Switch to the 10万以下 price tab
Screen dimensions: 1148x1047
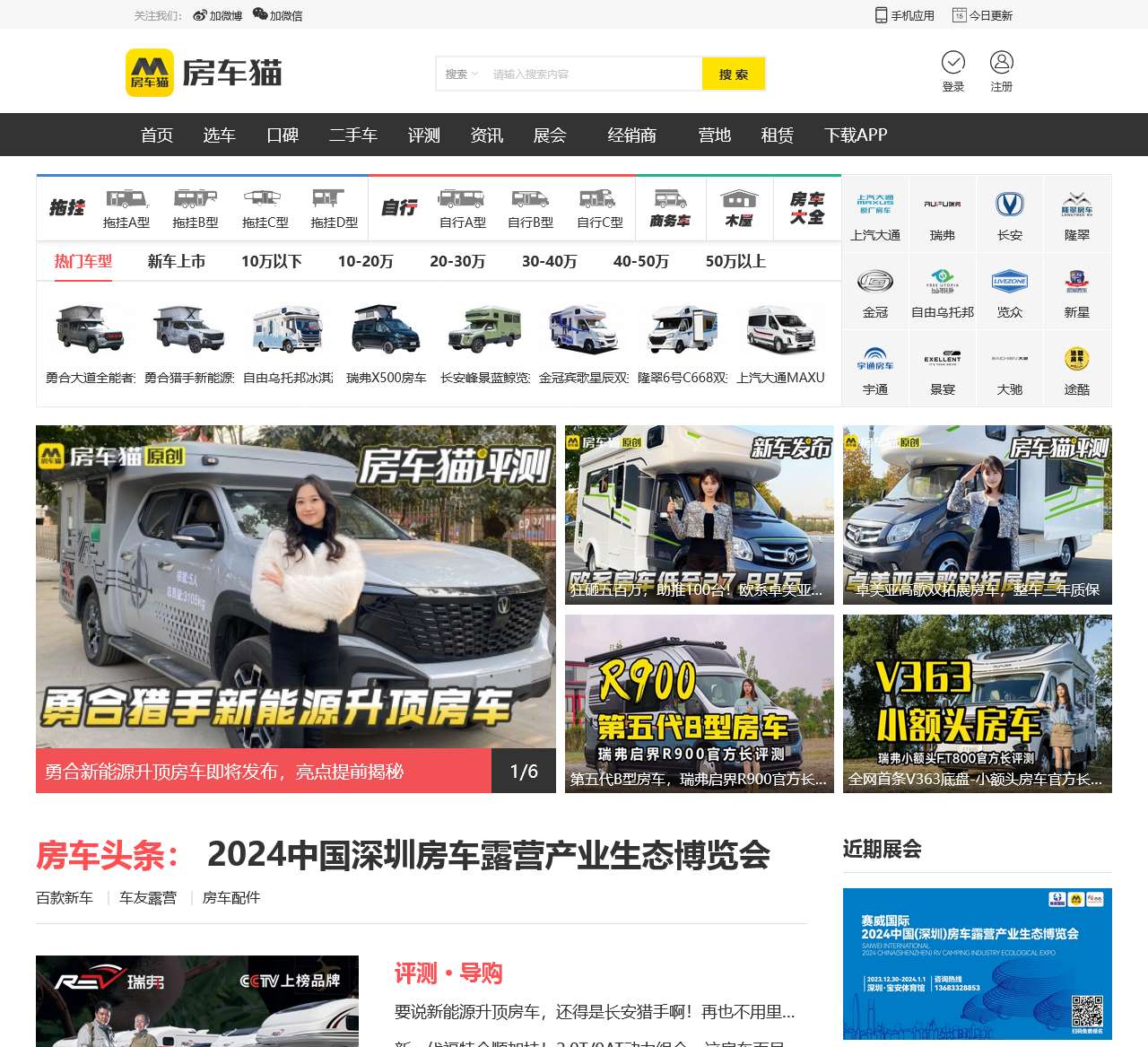[272, 261]
